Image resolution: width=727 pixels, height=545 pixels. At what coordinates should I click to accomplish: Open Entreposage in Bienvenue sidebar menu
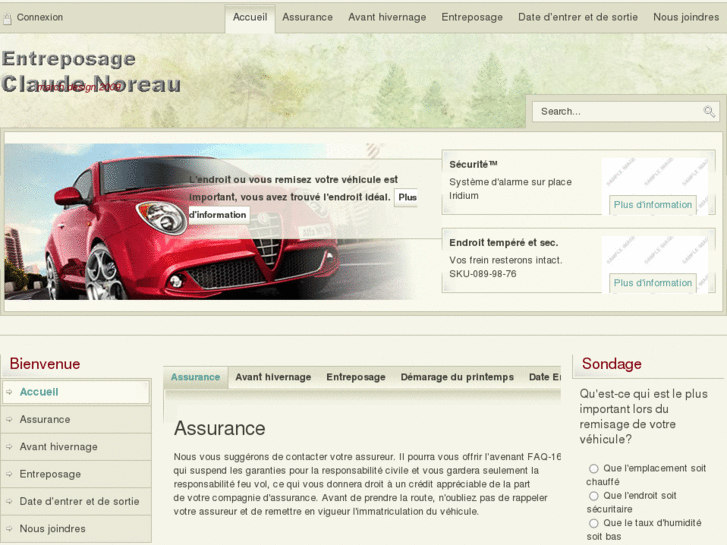(x=76, y=474)
